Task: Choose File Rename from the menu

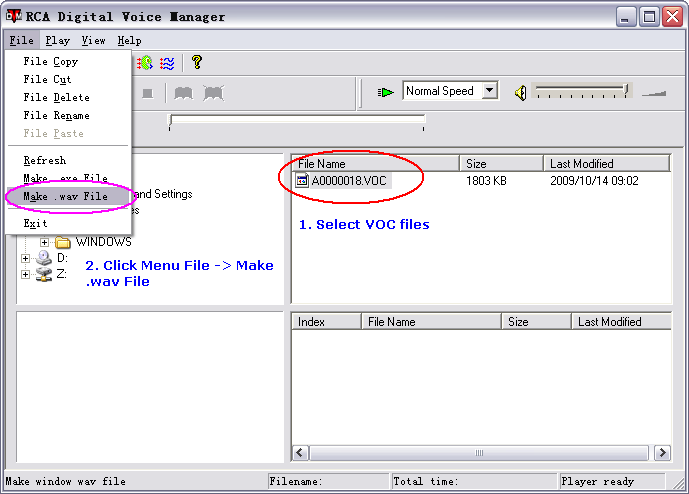Action: pyautogui.click(x=69, y=116)
